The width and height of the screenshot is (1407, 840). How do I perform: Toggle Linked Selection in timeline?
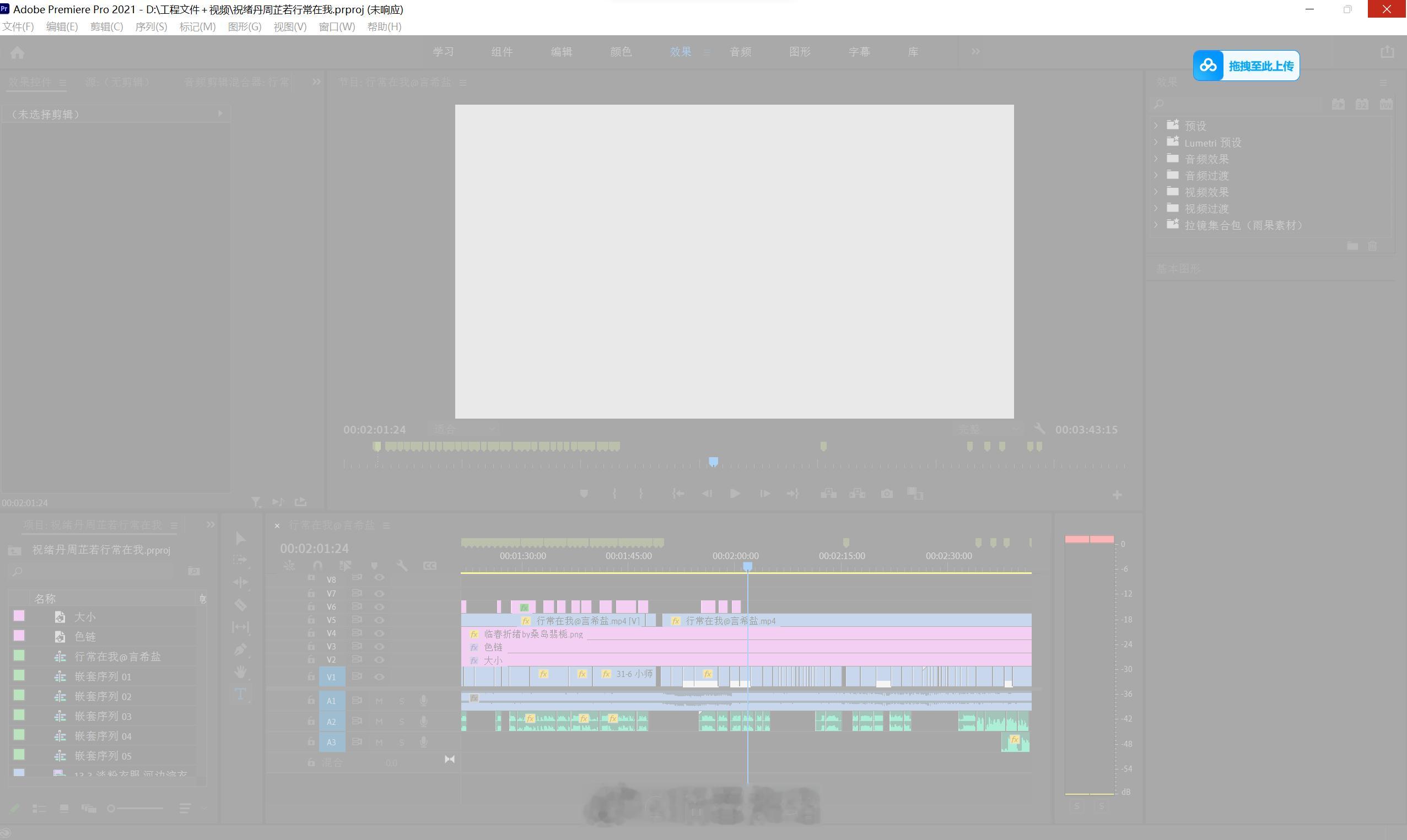coord(345,566)
